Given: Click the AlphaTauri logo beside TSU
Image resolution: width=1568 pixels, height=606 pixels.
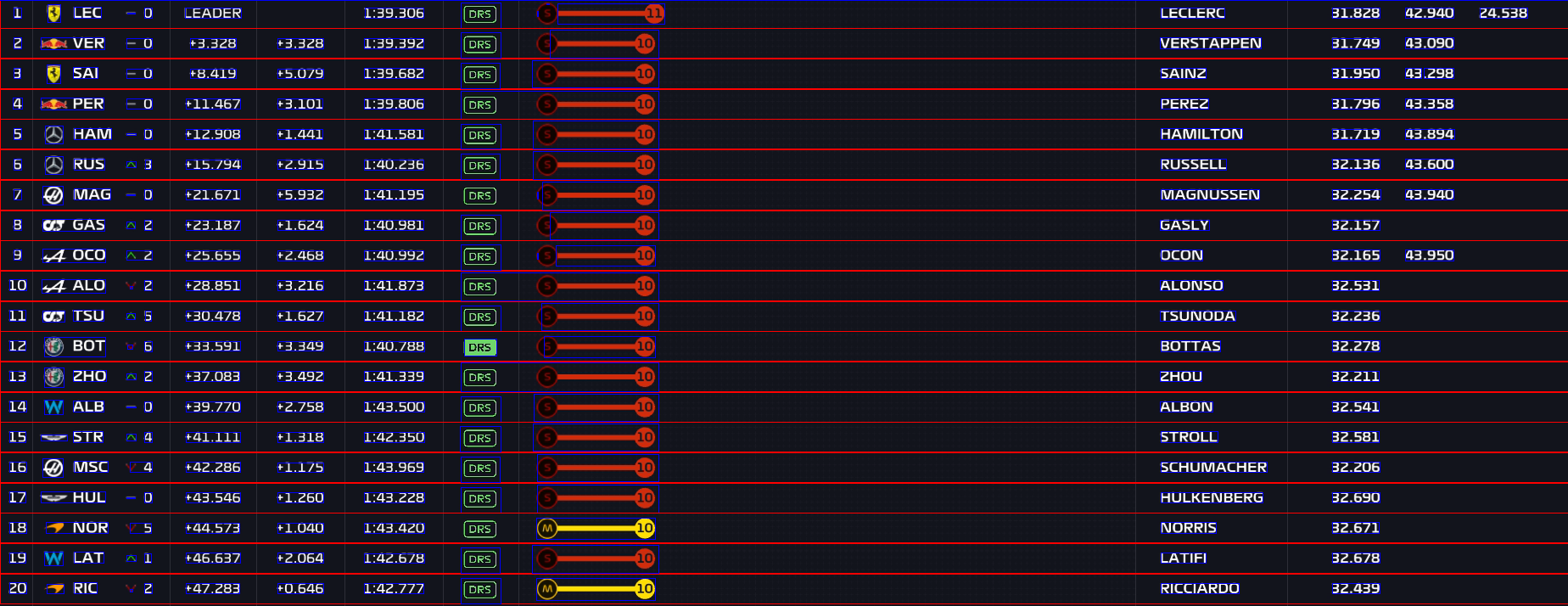Looking at the screenshot, I should click(x=53, y=316).
